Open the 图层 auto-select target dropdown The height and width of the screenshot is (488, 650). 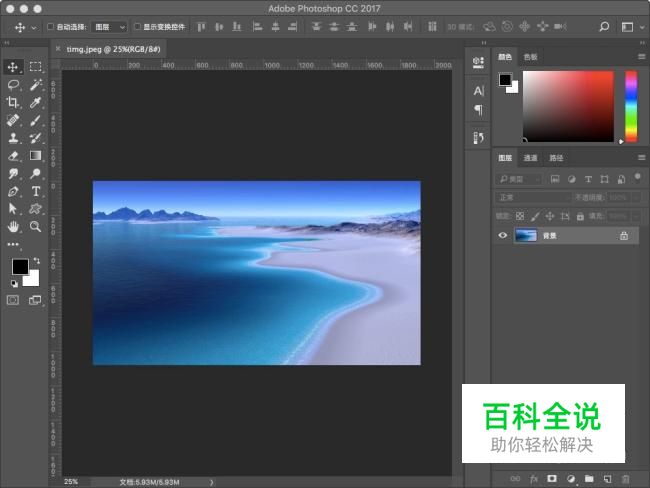[x=108, y=27]
